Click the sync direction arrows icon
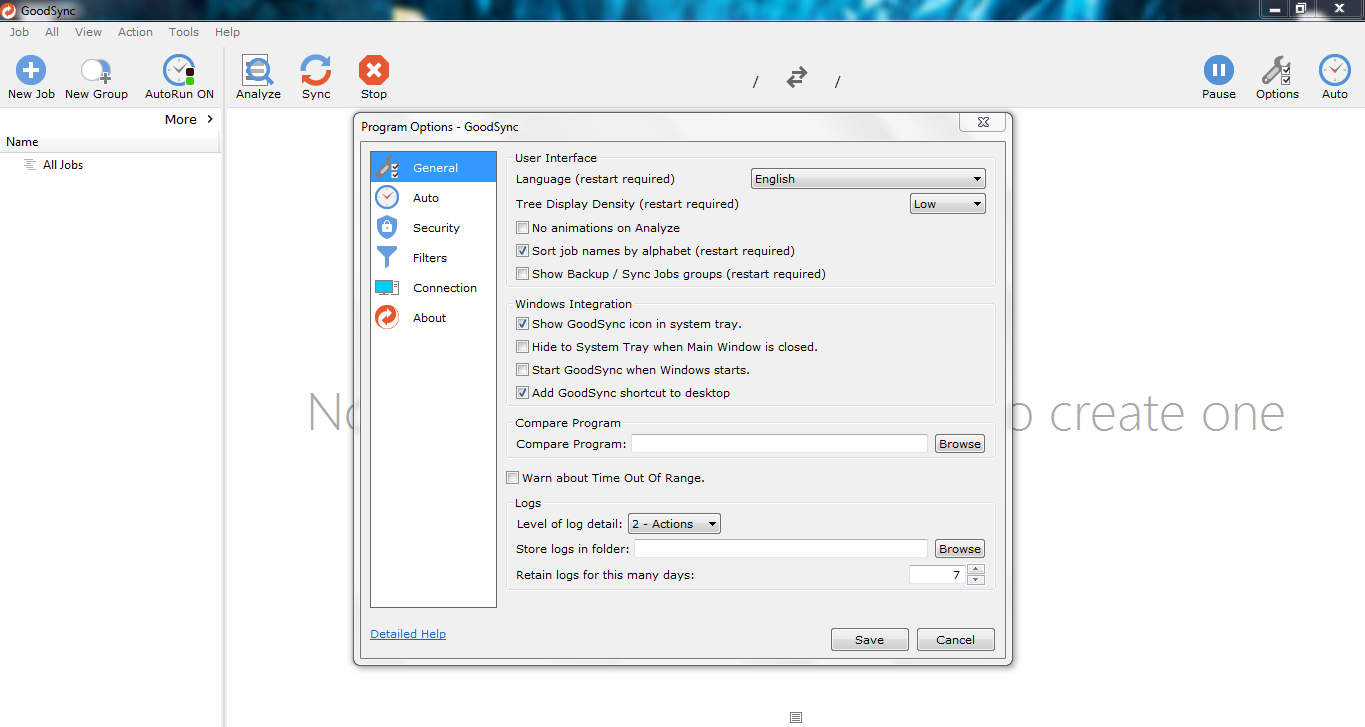 797,77
